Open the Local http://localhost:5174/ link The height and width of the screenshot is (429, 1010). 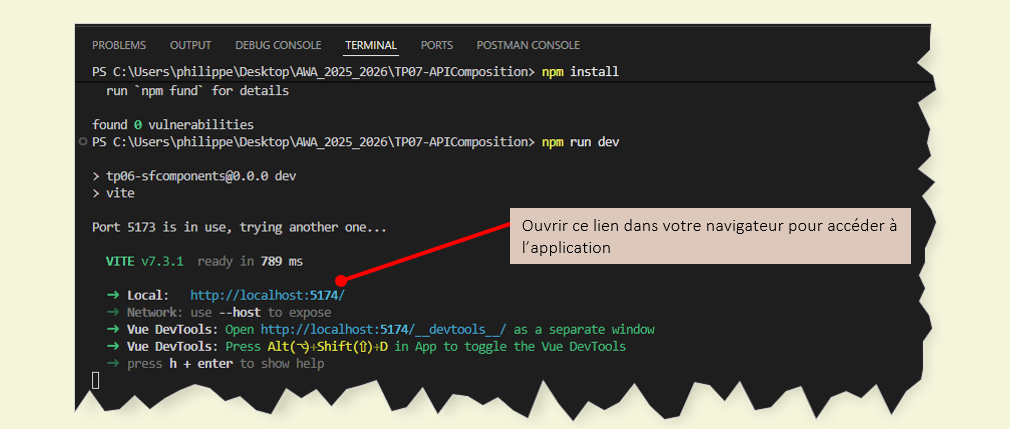(x=267, y=296)
